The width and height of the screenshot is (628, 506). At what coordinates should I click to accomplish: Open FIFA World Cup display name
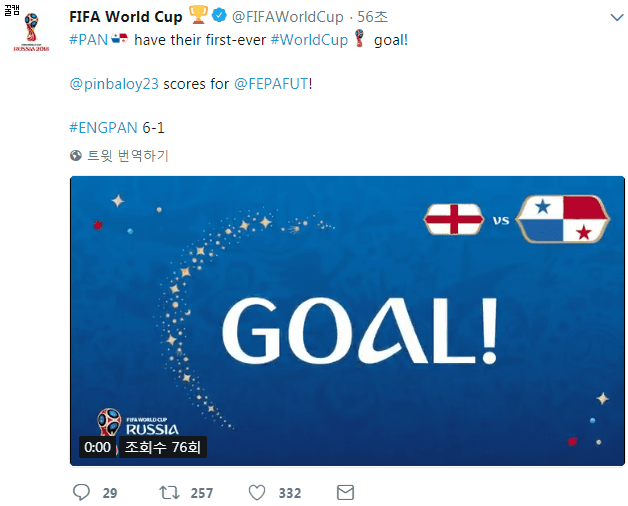126,17
